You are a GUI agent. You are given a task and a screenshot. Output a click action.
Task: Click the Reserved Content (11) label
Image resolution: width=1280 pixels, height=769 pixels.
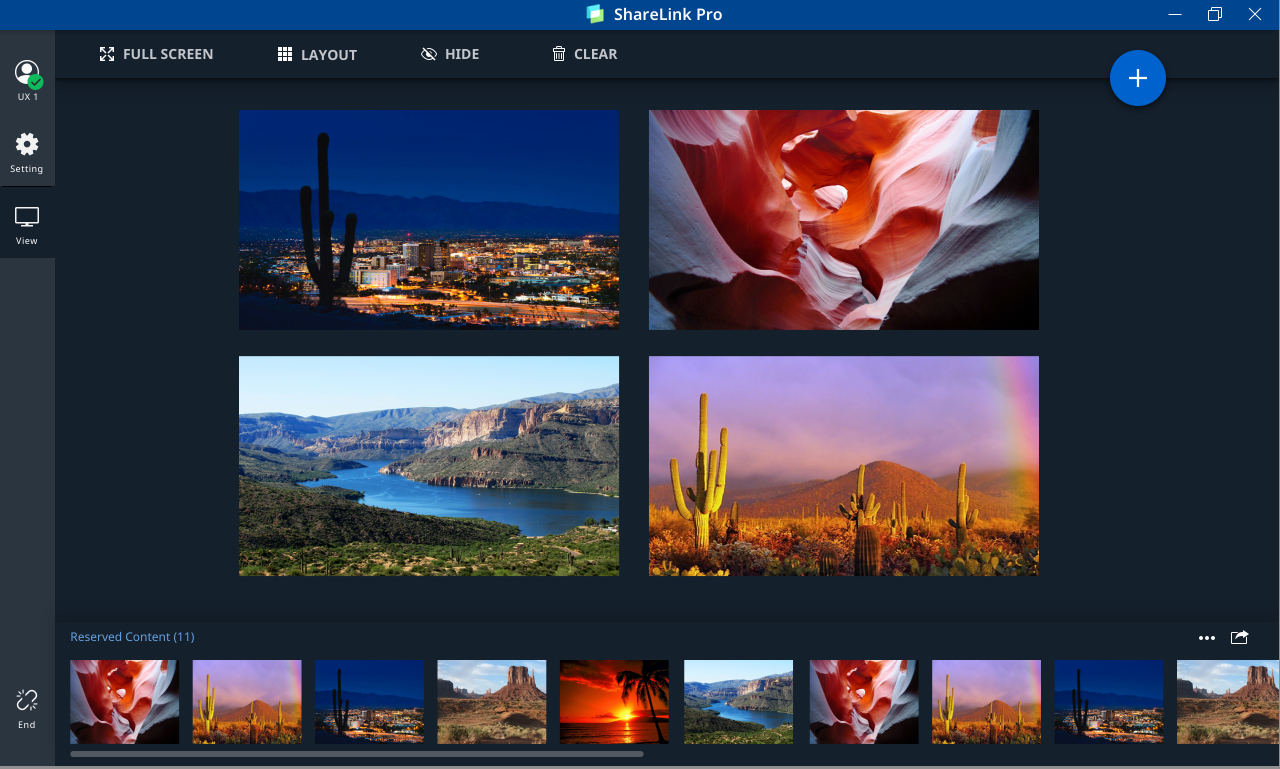click(132, 637)
